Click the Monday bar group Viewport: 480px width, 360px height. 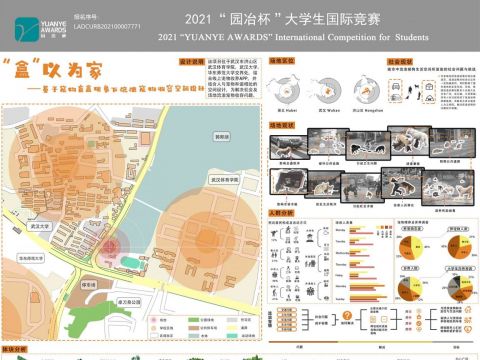362,231
